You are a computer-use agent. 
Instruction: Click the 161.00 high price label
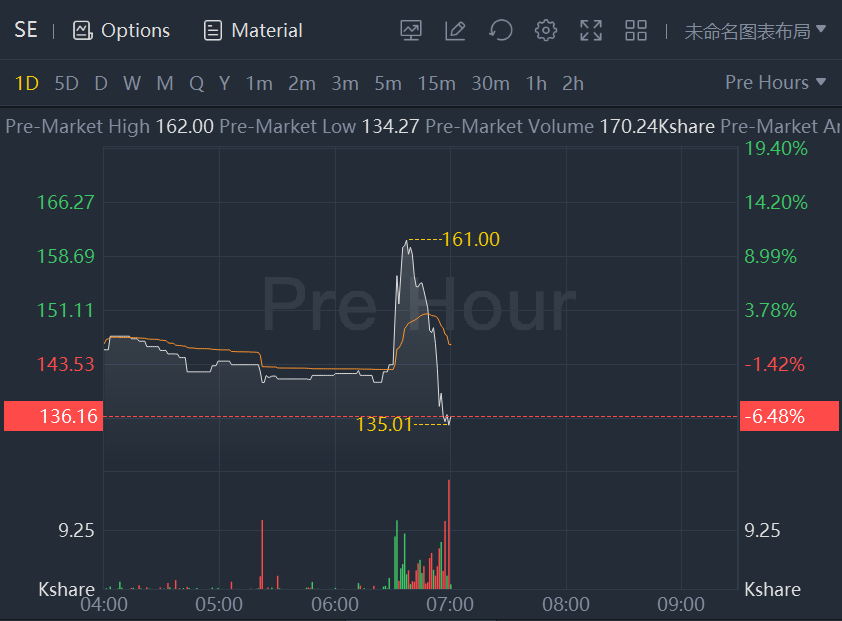[471, 239]
